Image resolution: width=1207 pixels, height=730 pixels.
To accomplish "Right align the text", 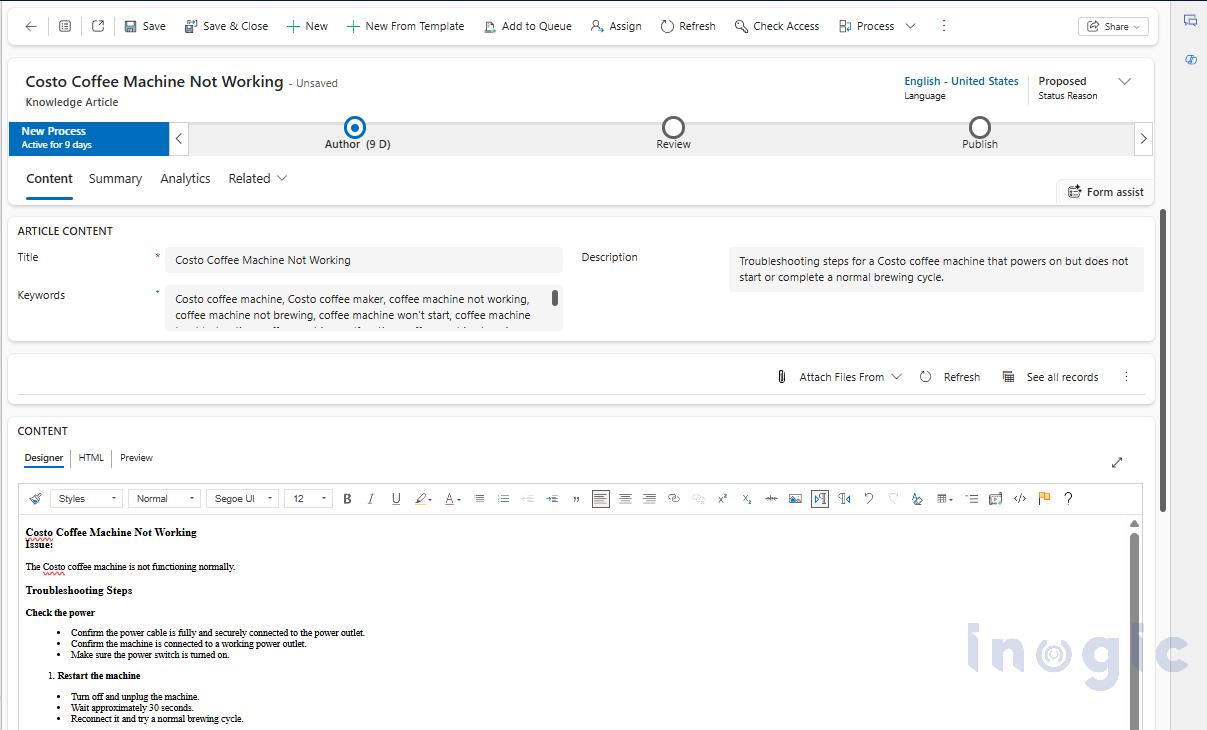I will point(649,498).
